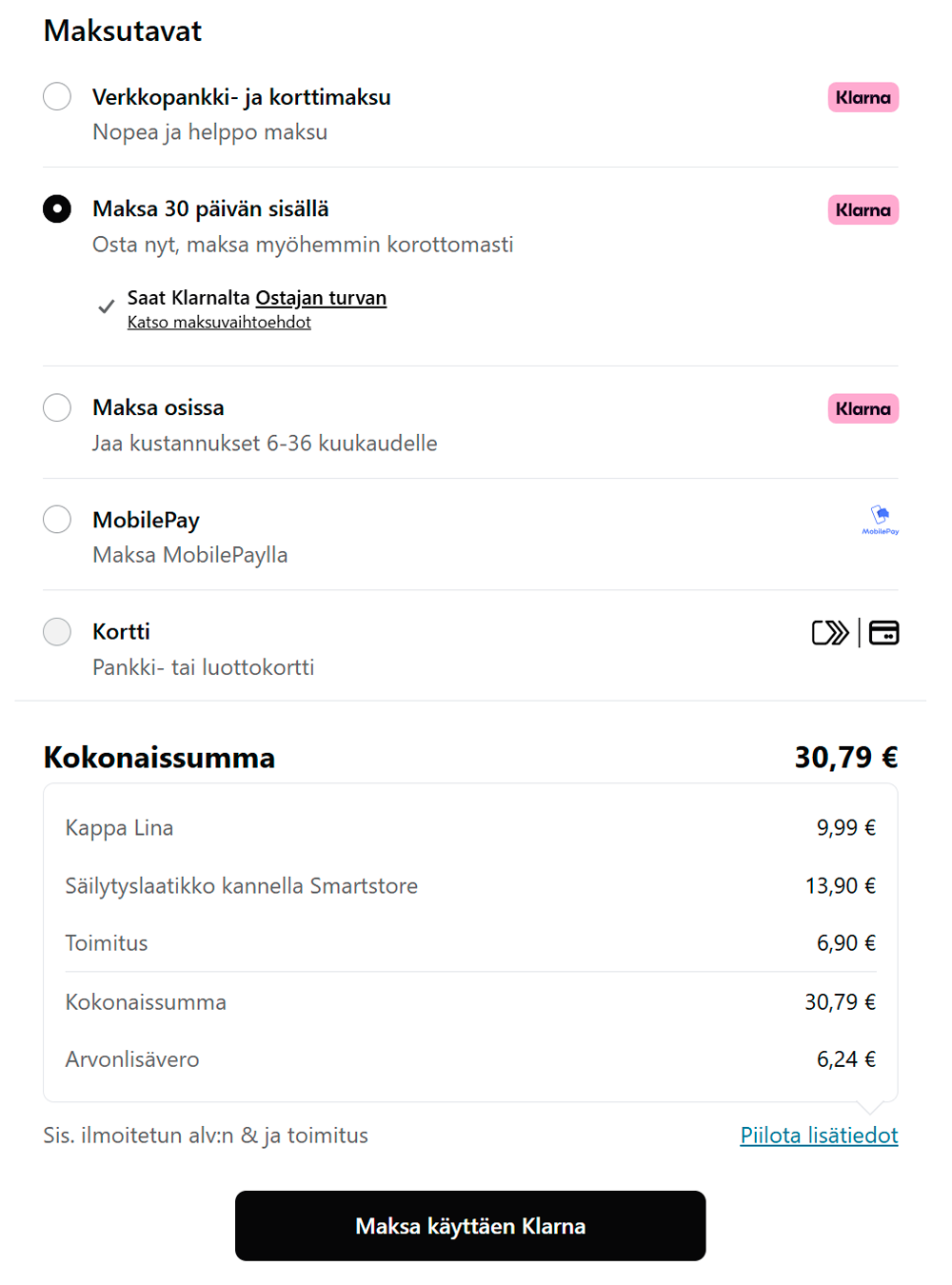This screenshot has width=952, height=1285.
Task: Click the contactless payment icon in Kortti row
Action: [829, 633]
